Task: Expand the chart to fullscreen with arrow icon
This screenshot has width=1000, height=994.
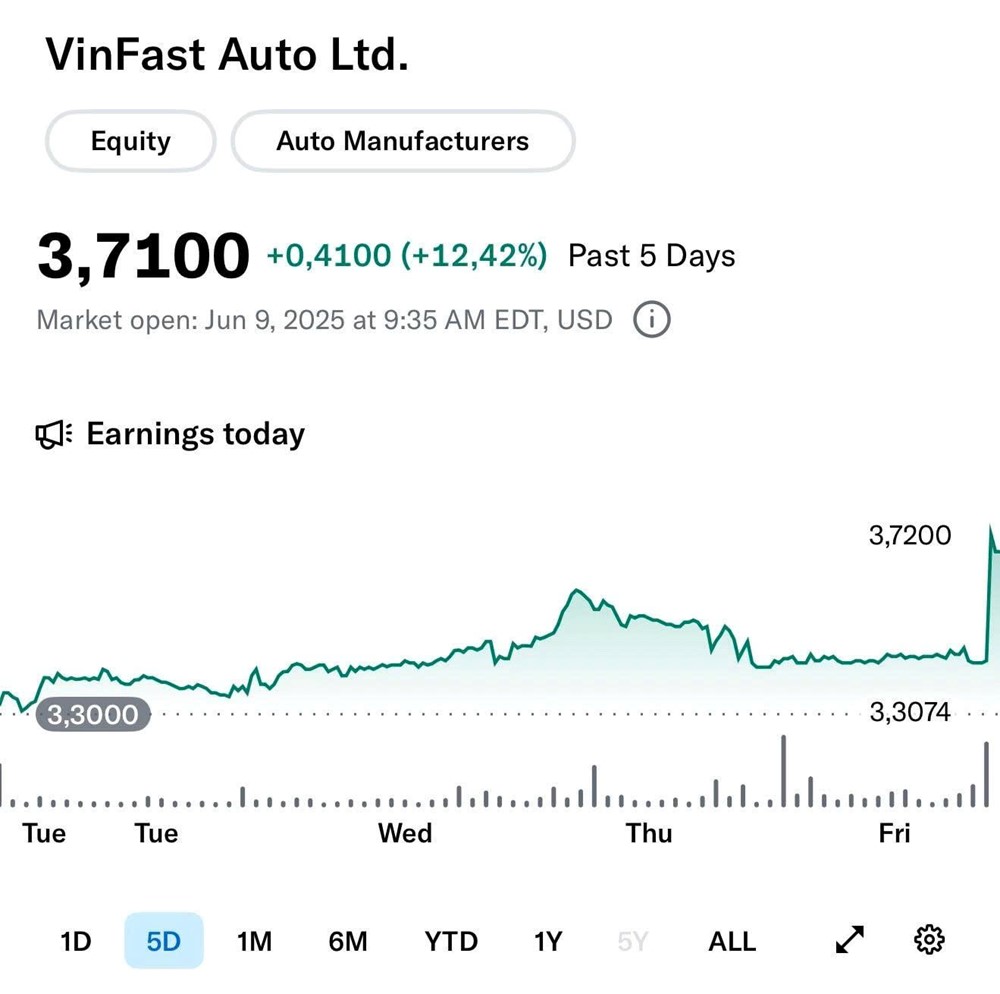Action: pos(848,939)
